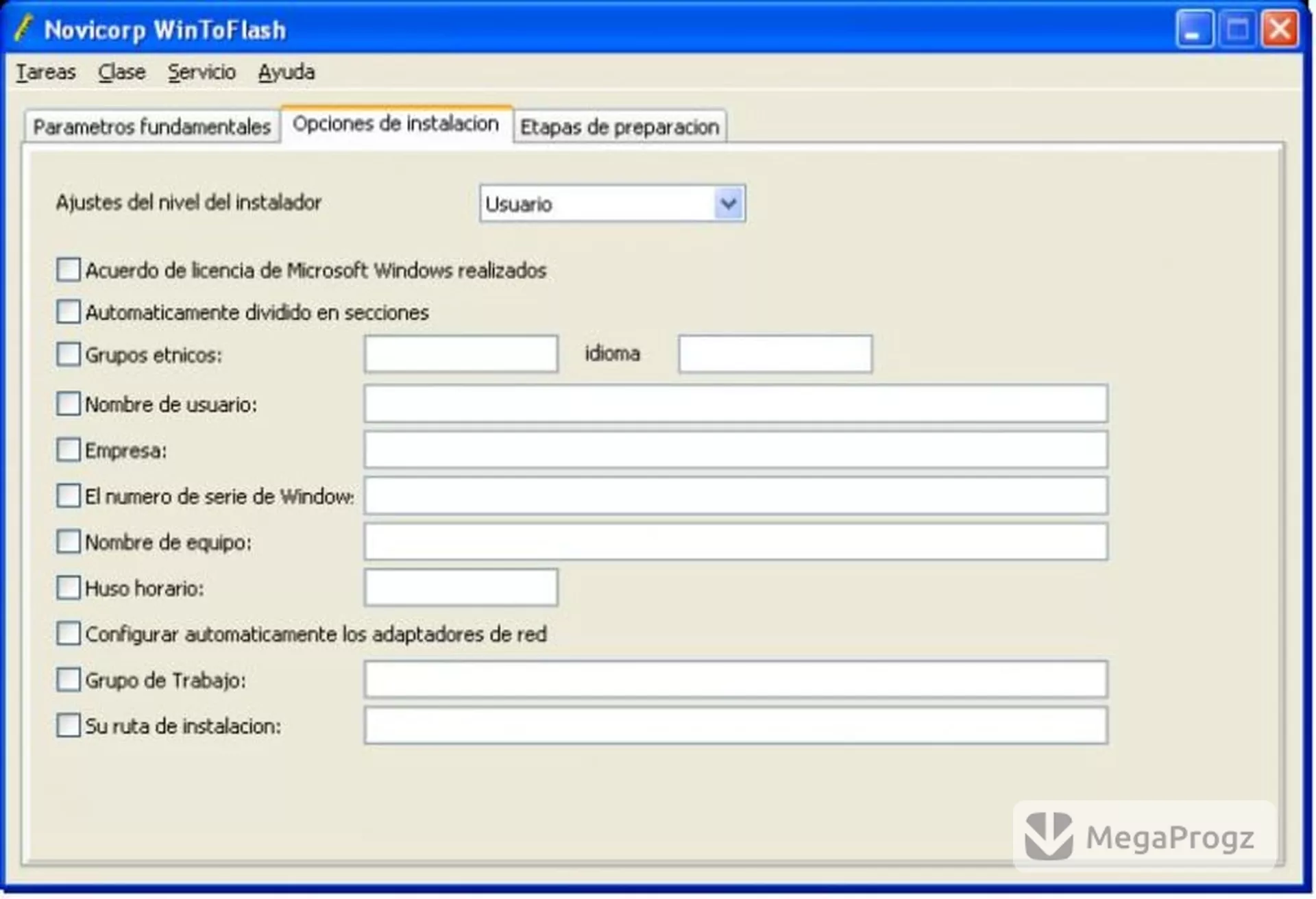The height and width of the screenshot is (899, 1316).
Task: Open the Servicio menu
Action: click(x=202, y=72)
